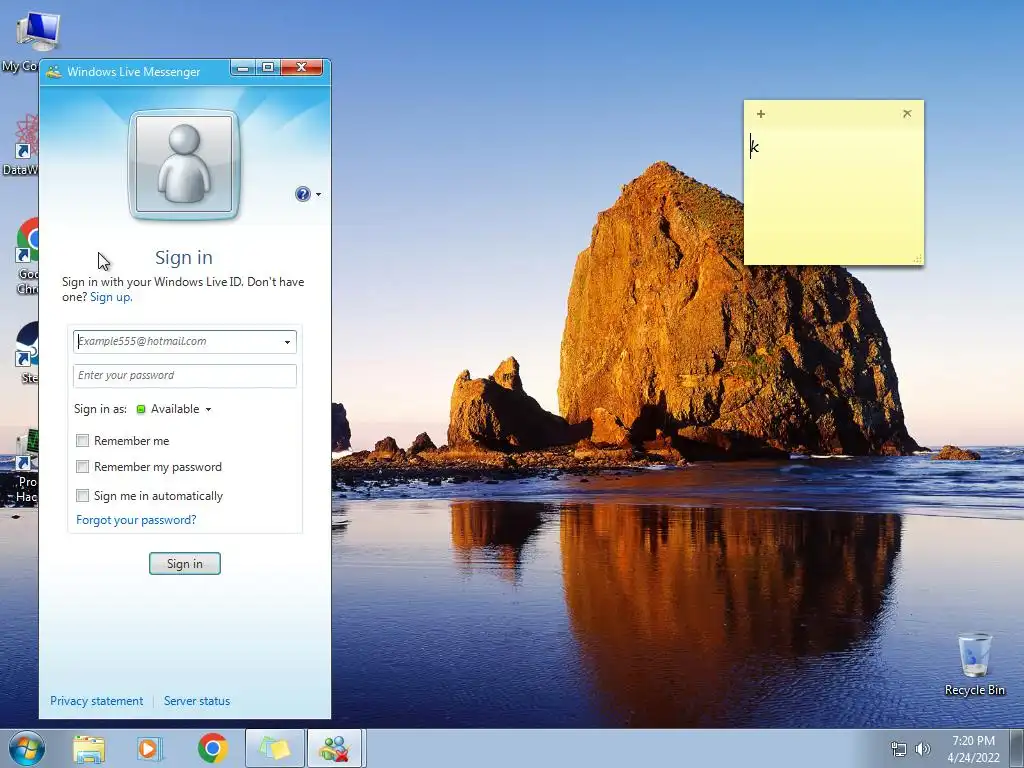Enable Remember my password checkbox
The height and width of the screenshot is (768, 1024).
(x=82, y=467)
